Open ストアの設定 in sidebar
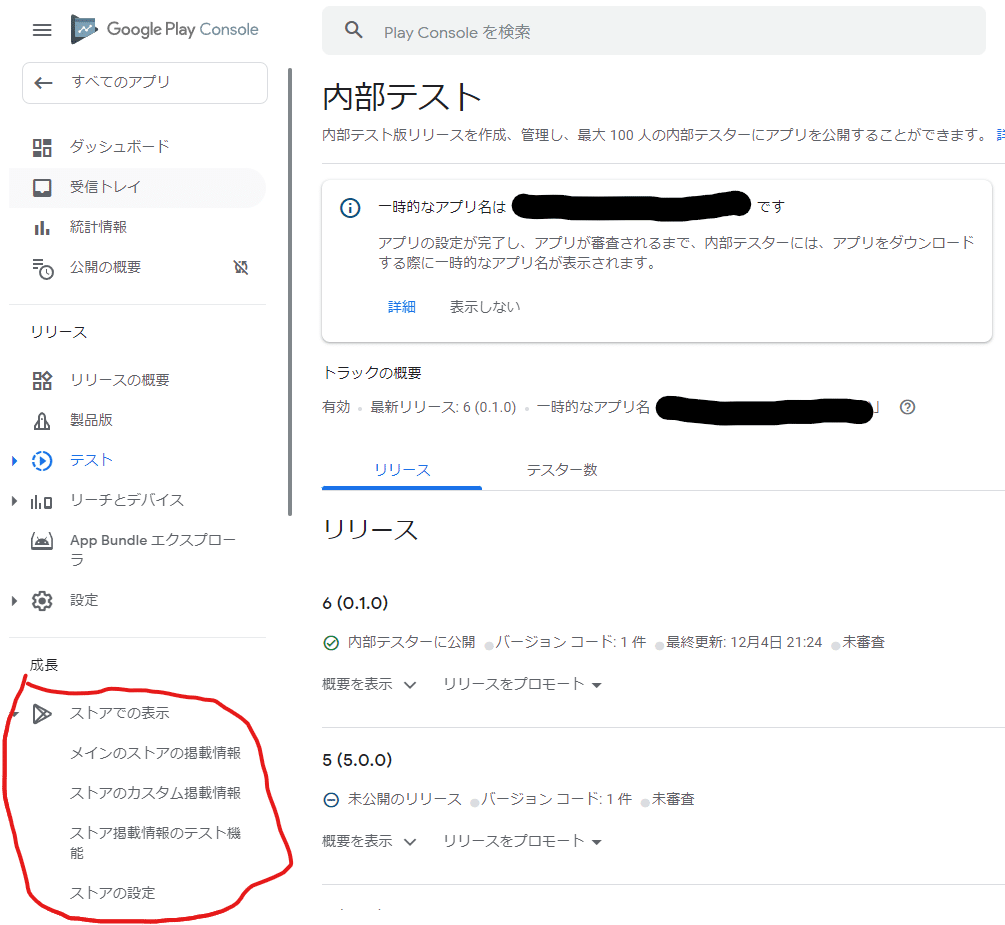1005x925 pixels. point(113,893)
